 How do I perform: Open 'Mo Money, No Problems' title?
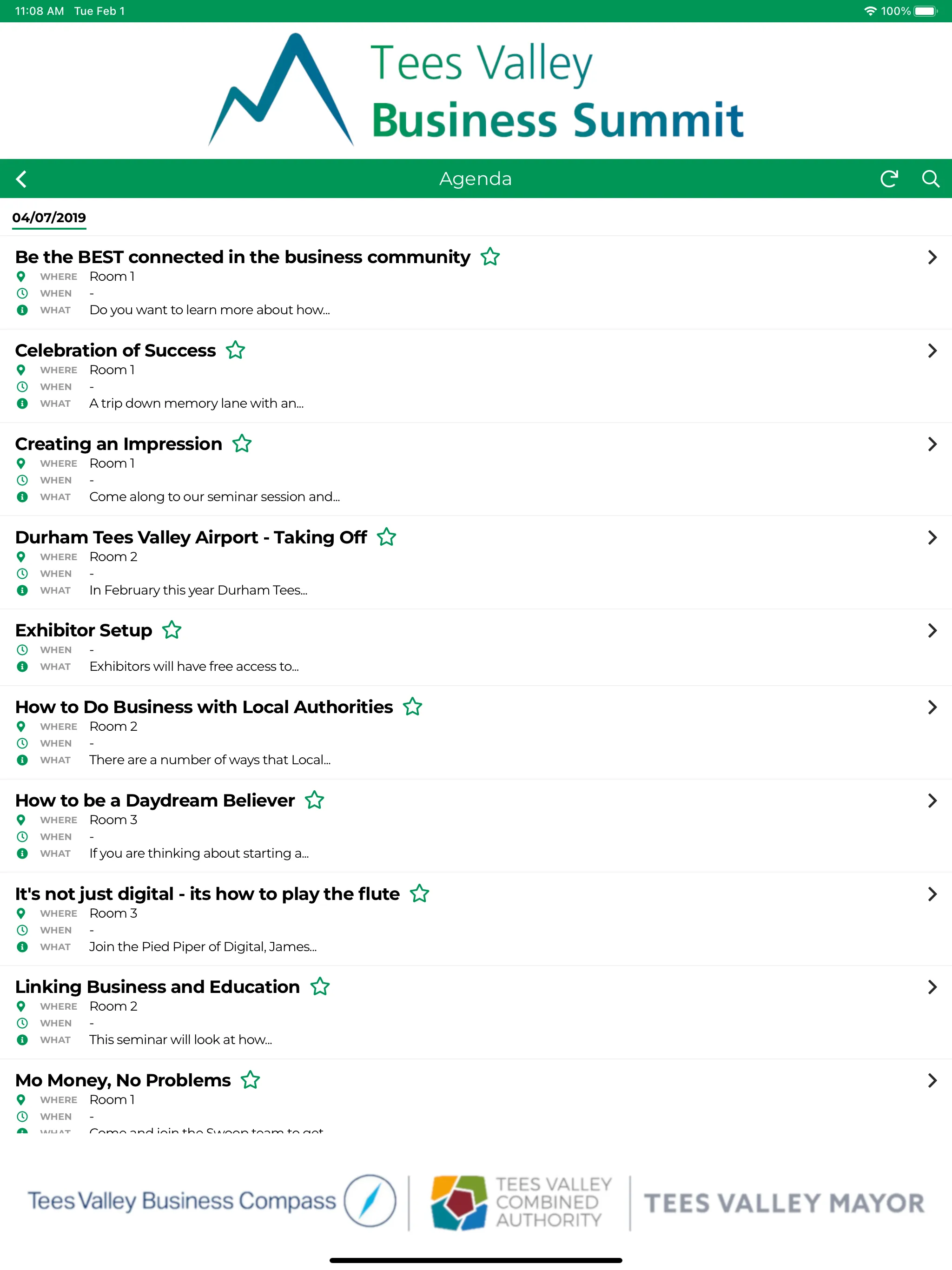pos(123,1080)
